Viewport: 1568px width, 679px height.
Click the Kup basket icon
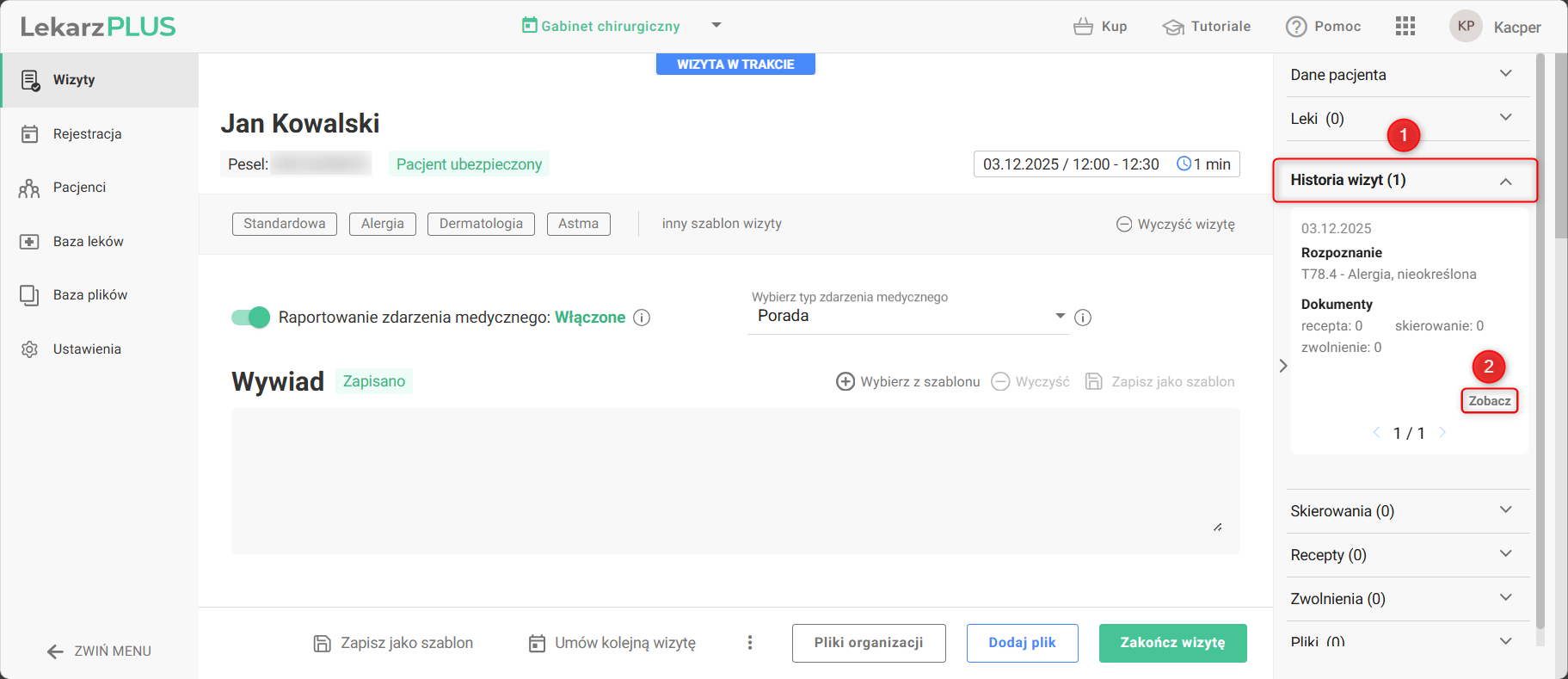tap(1083, 27)
